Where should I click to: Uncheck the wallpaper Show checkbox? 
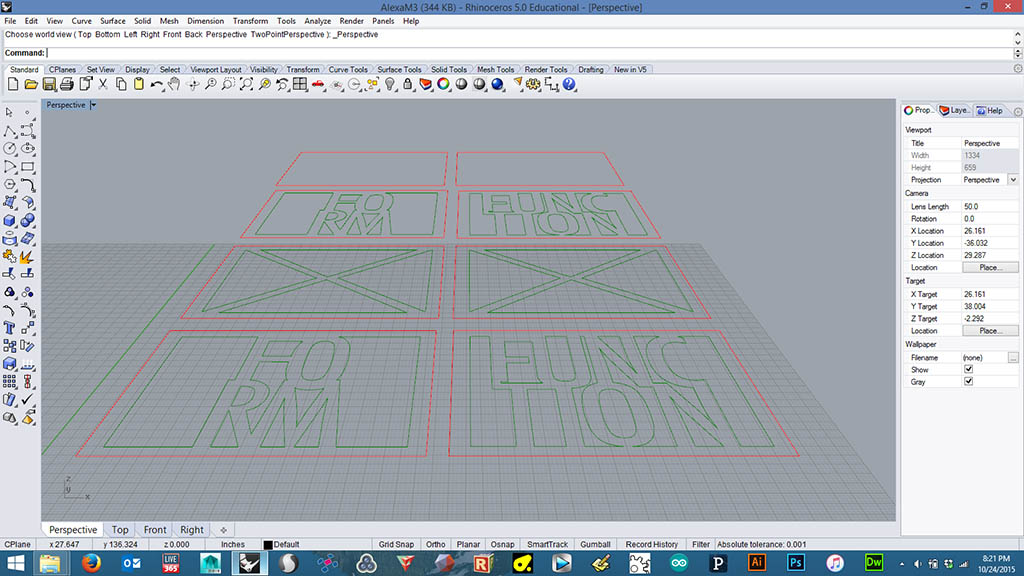(x=968, y=369)
